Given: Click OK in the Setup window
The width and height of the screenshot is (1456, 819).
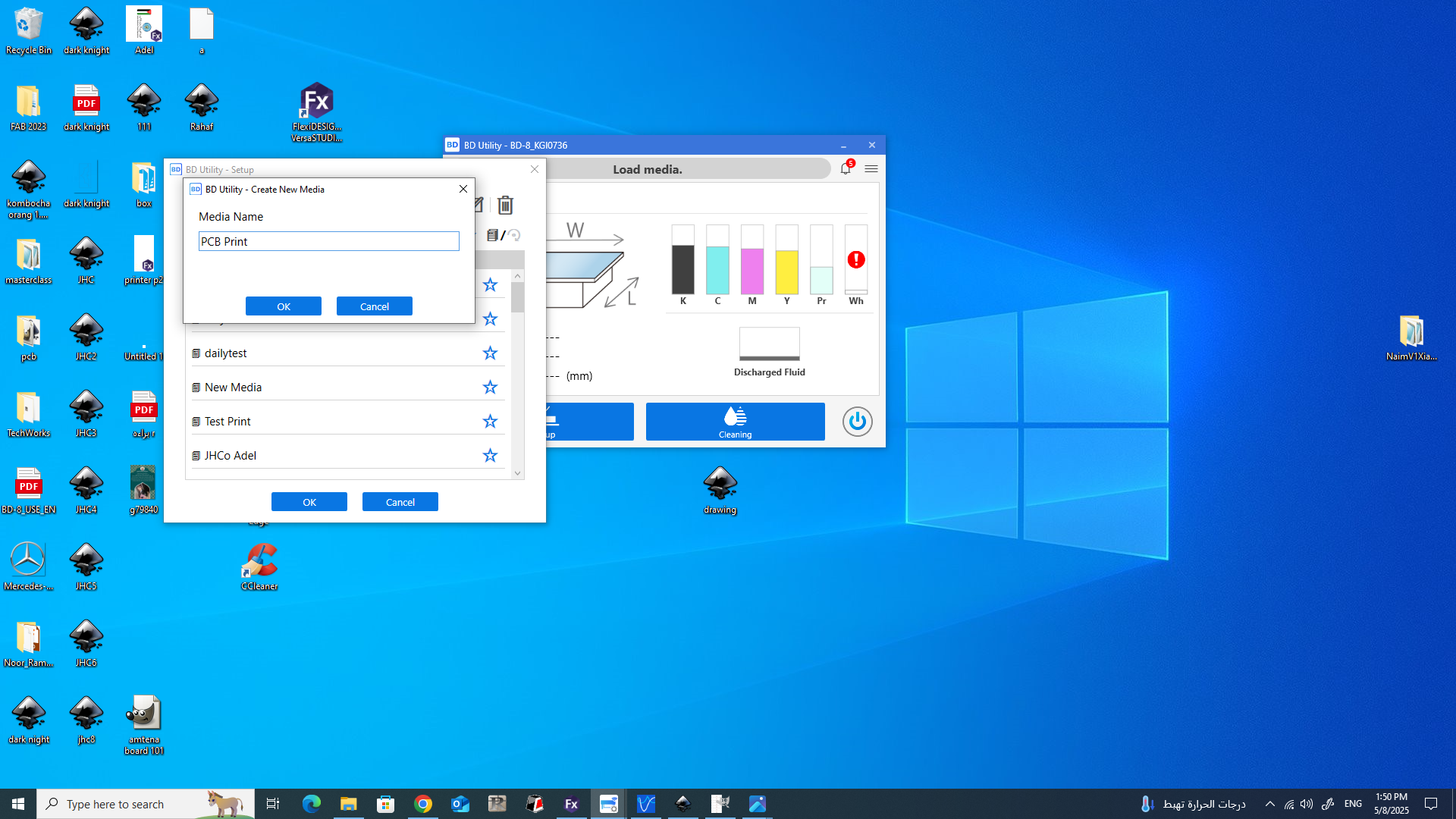Looking at the screenshot, I should [309, 502].
